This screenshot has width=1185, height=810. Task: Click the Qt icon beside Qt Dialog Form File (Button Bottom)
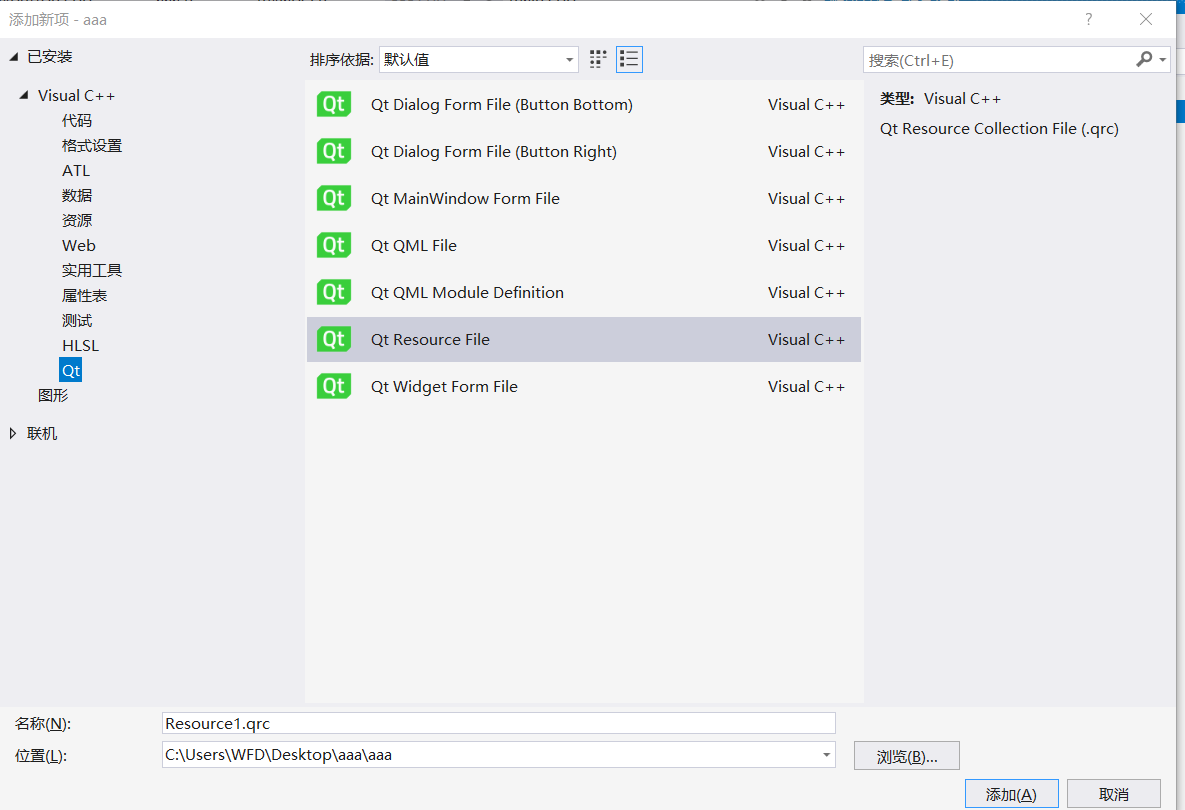(x=334, y=104)
